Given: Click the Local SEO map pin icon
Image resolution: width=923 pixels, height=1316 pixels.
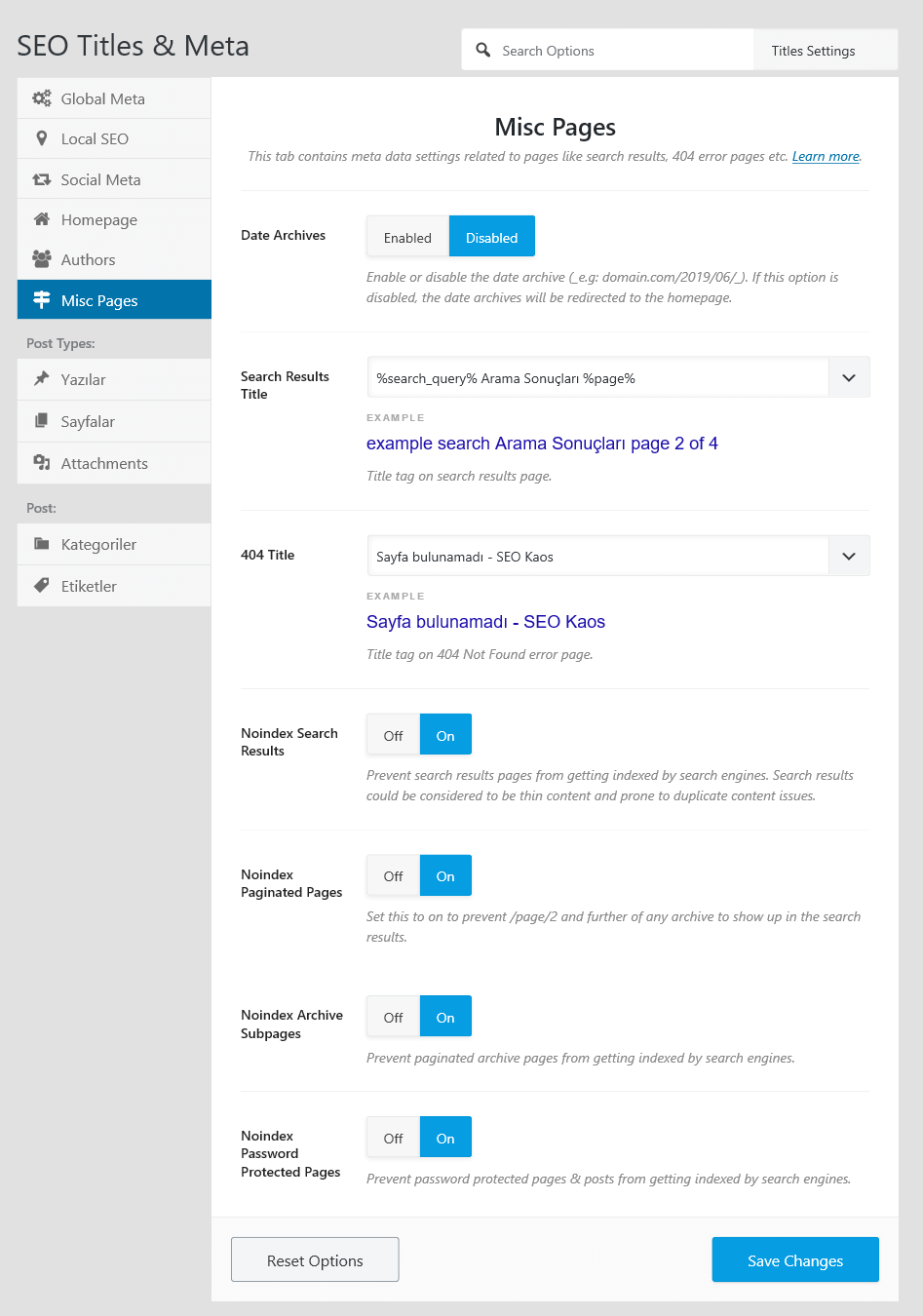Looking at the screenshot, I should click(41, 138).
